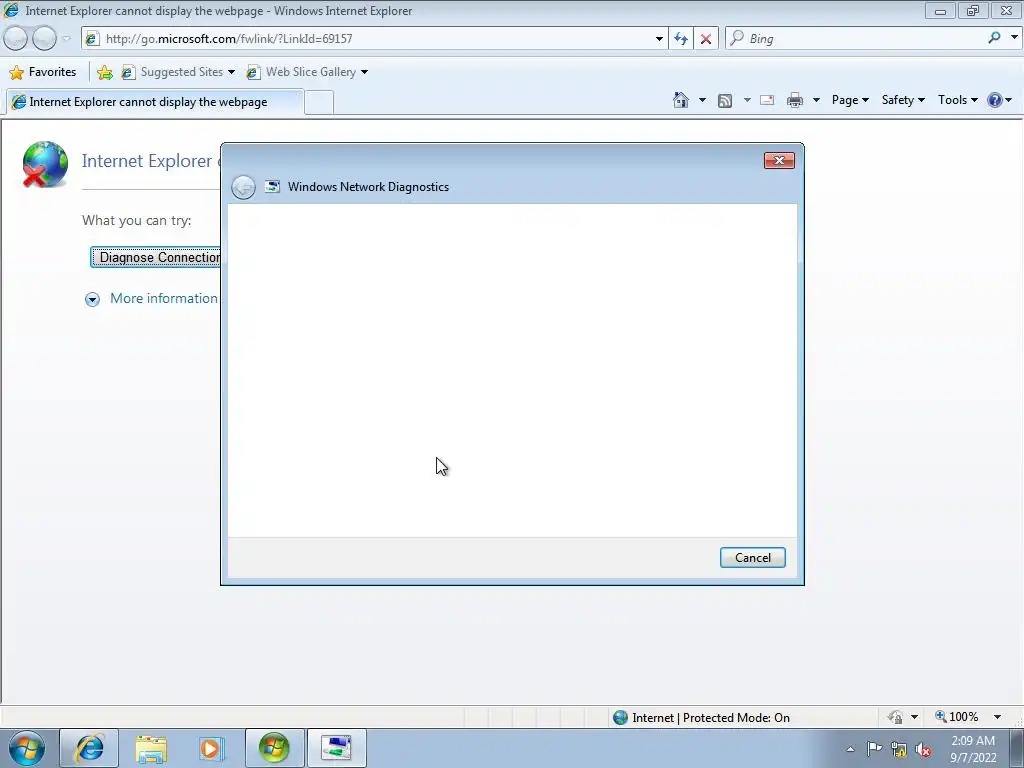Viewport: 1024px width, 768px height.
Task: Show hidden tray icons arrow
Action: click(x=850, y=749)
